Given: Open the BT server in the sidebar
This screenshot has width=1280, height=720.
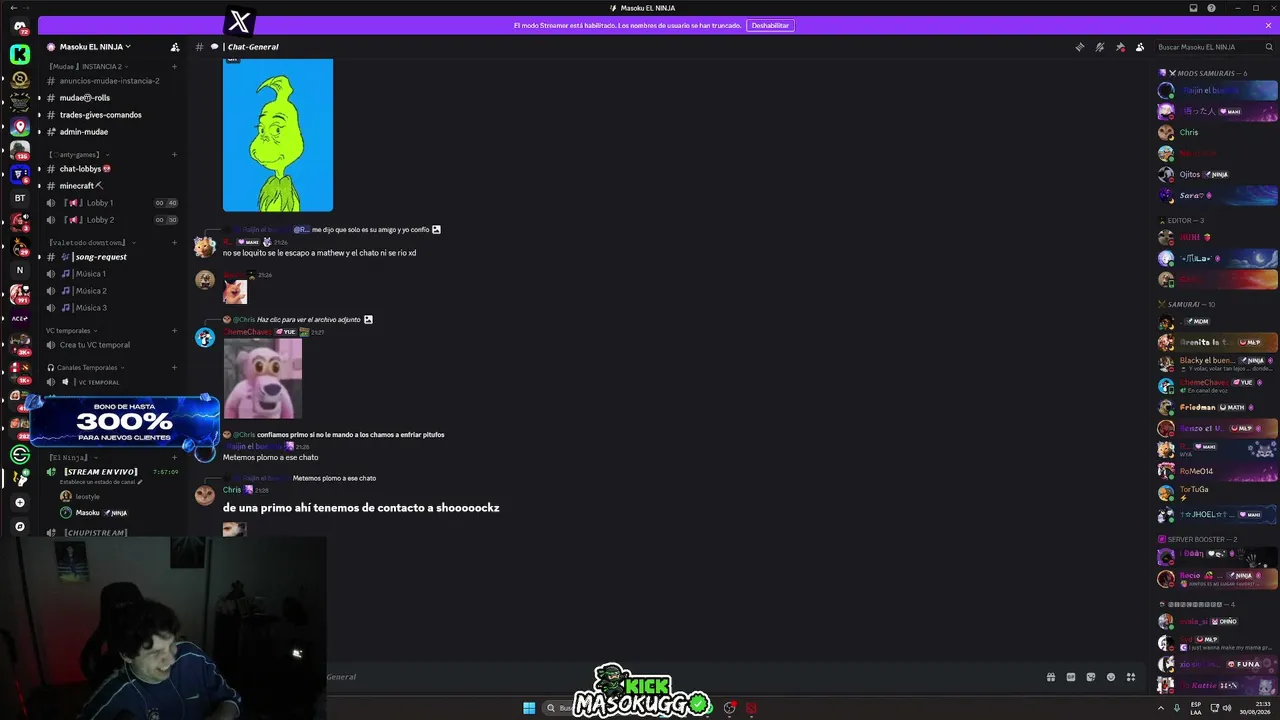Looking at the screenshot, I should (20, 198).
